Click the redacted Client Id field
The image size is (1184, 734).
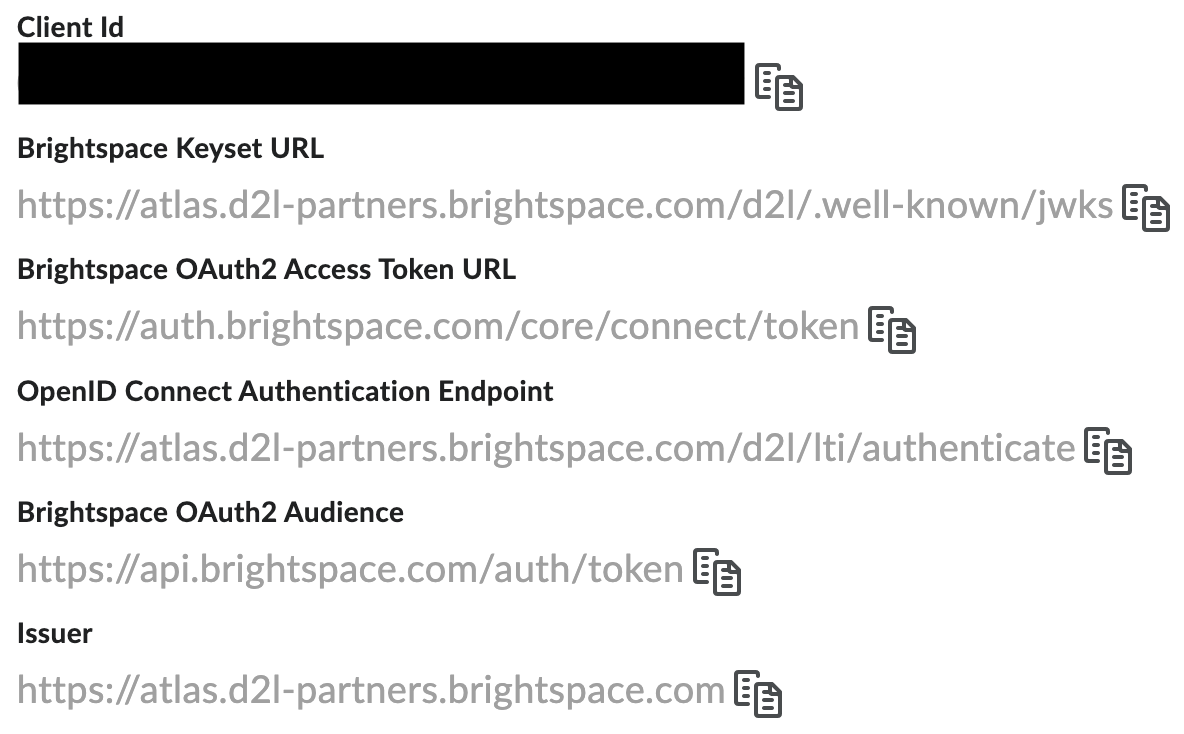pyautogui.click(x=381, y=73)
